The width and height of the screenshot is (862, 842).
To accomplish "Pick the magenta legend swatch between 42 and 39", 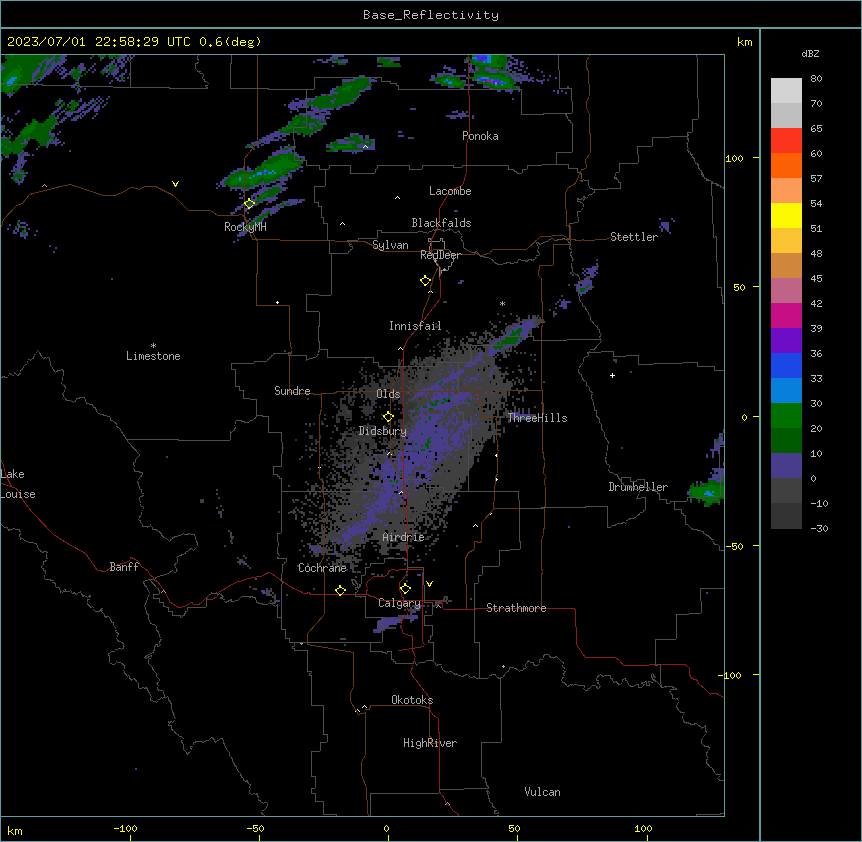I will coord(786,315).
